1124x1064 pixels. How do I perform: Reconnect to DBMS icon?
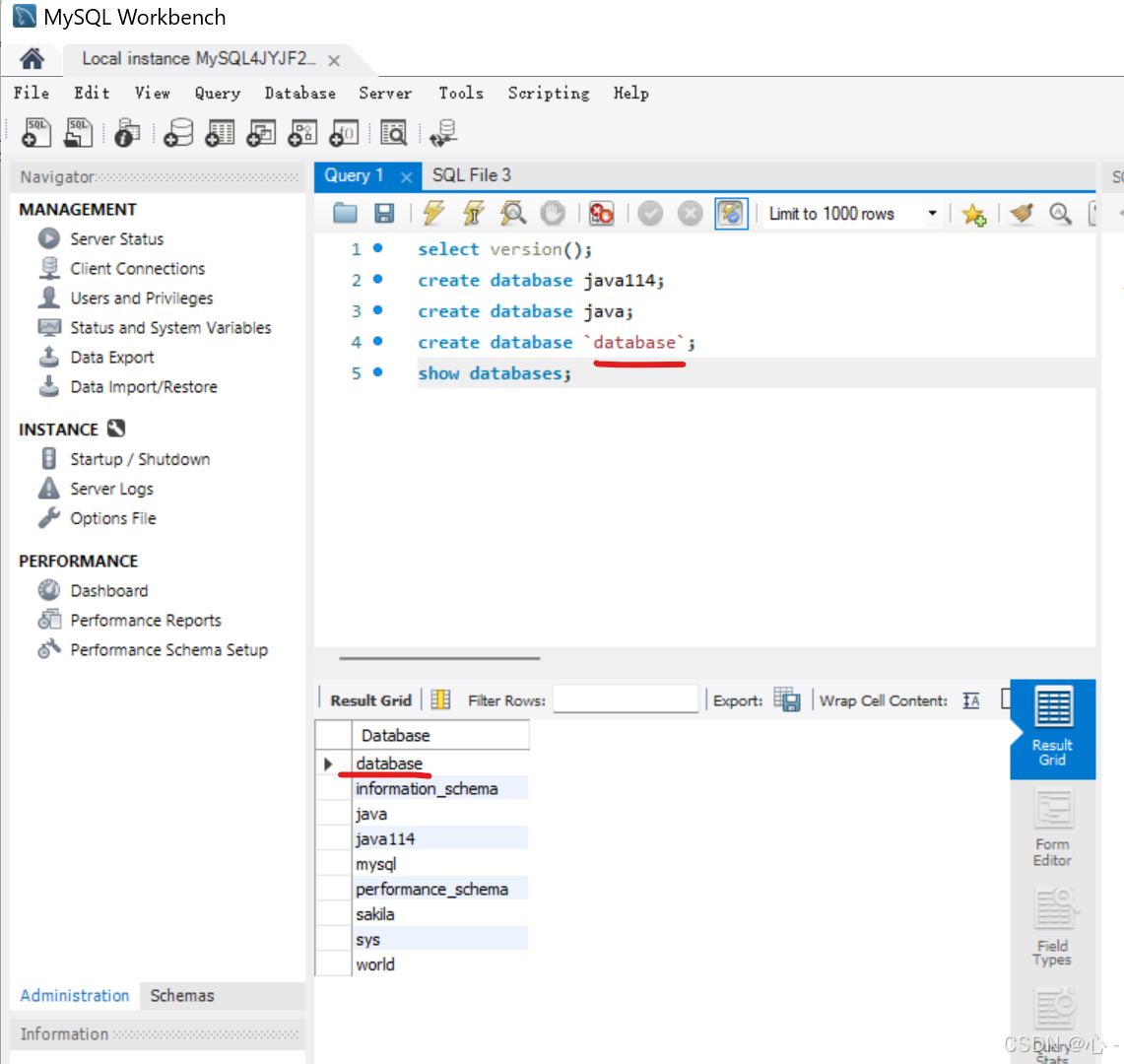click(443, 133)
